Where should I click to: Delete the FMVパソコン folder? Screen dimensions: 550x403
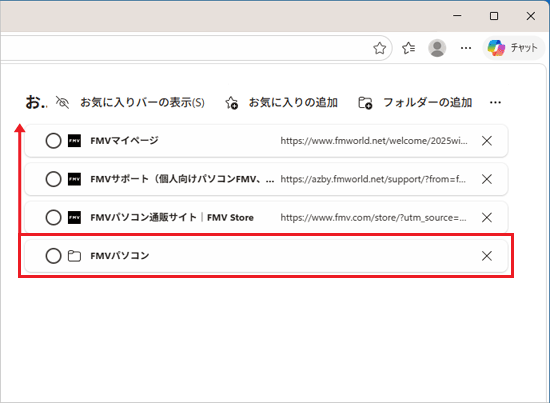click(x=487, y=256)
